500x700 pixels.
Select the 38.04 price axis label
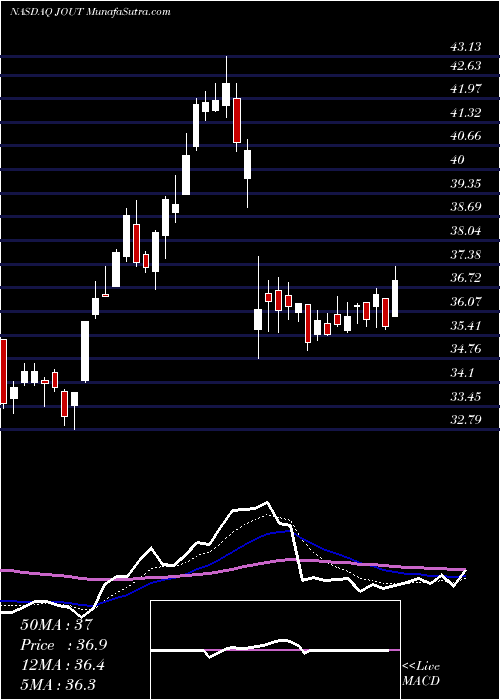click(x=465, y=231)
